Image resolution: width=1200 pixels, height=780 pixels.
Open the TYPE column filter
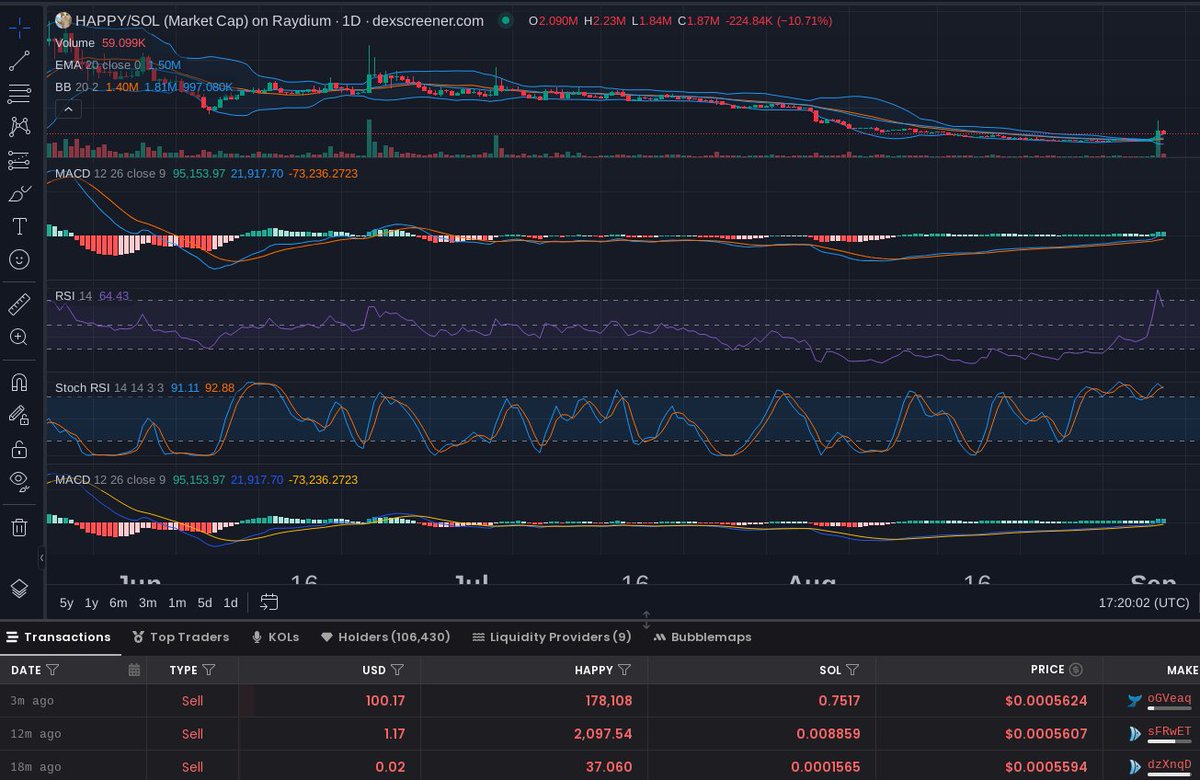(209, 670)
